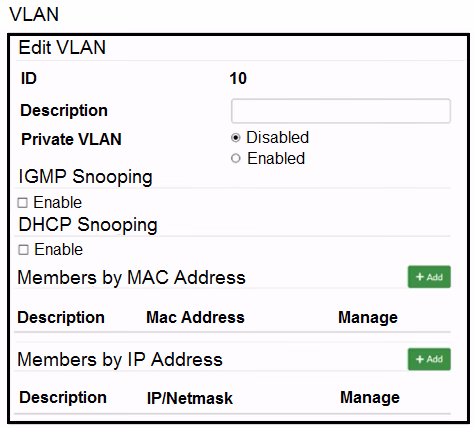Tick the DHCP Snooping Enable checkbox
The width and height of the screenshot is (474, 428).
tap(23, 250)
